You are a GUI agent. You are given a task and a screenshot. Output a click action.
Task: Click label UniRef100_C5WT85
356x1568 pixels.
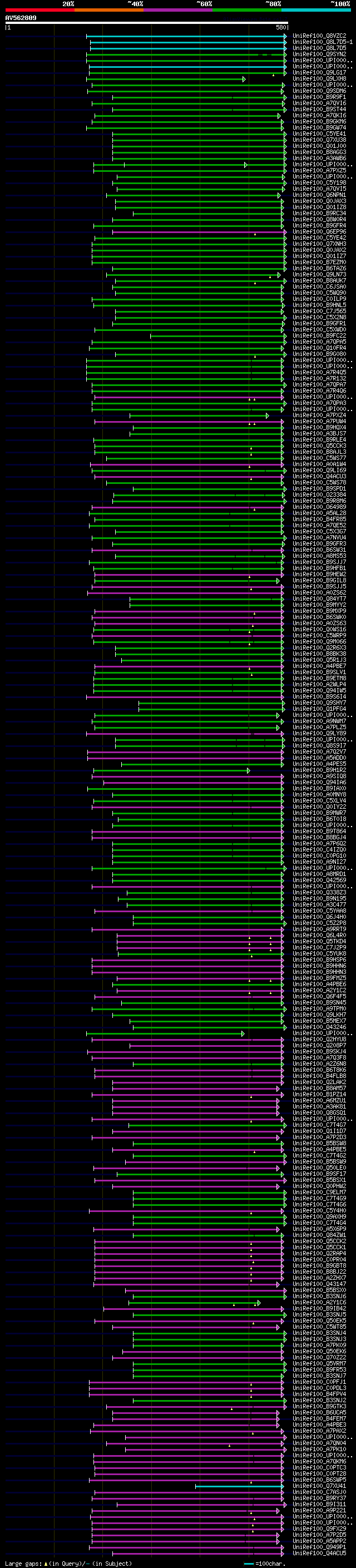tap(319, 1327)
